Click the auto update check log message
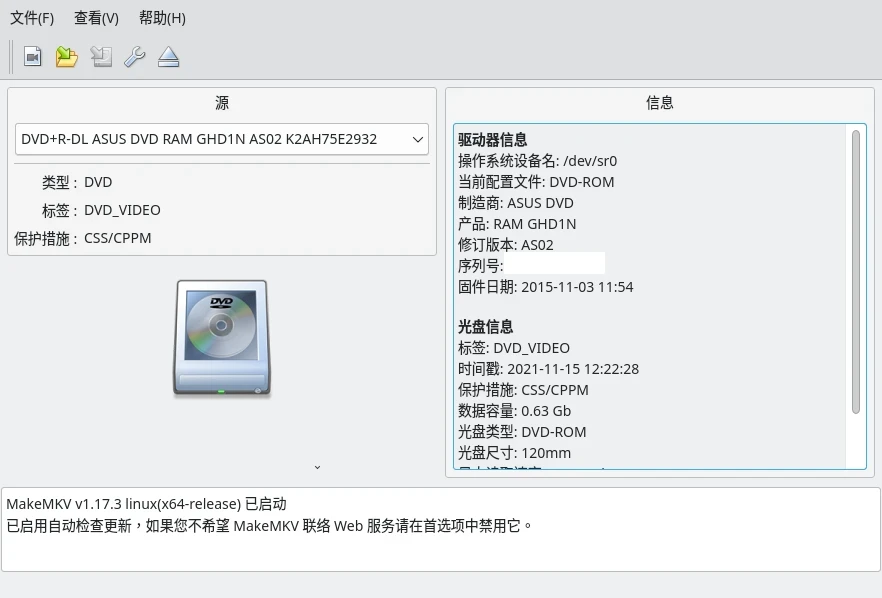The width and height of the screenshot is (882, 598). pos(269,526)
